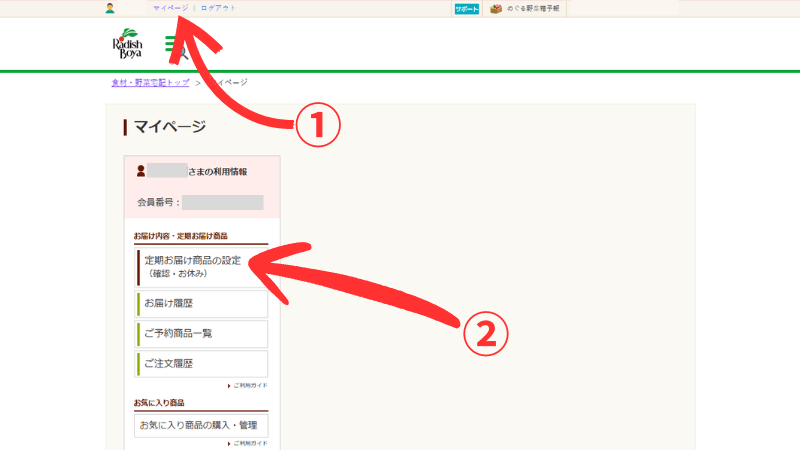The height and width of the screenshot is (450, 800).
Task: Click the ログアウト link
Action: (x=218, y=8)
